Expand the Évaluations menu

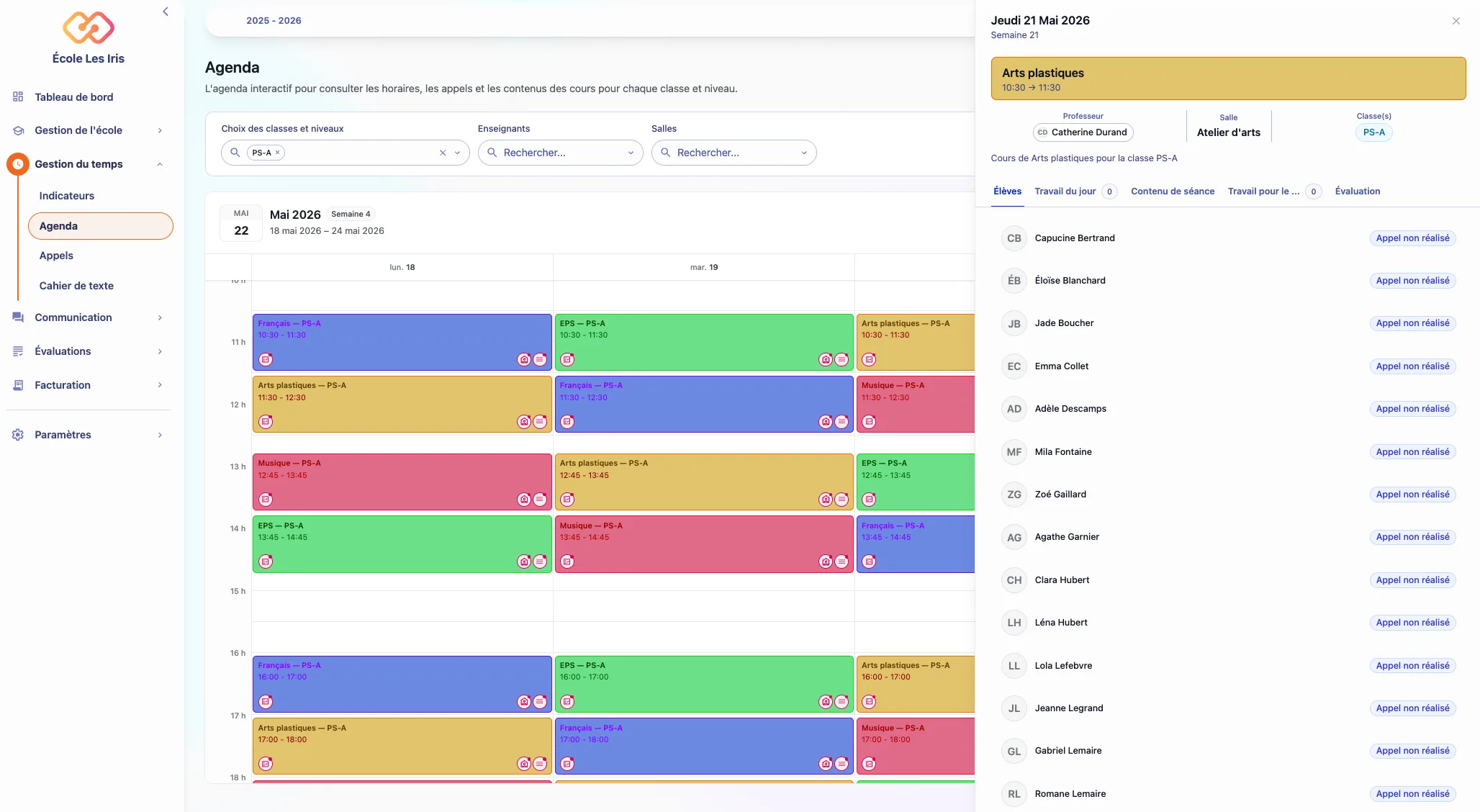coord(160,351)
